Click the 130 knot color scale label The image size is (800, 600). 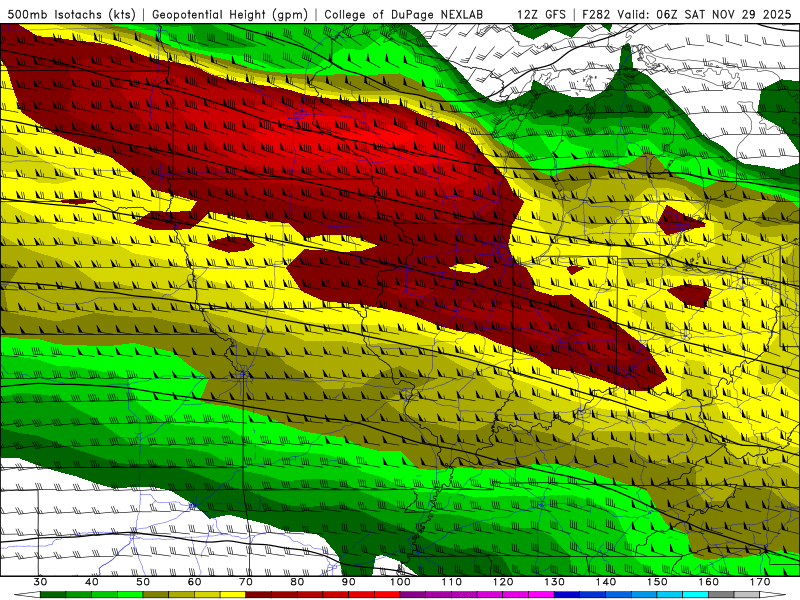pos(555,582)
